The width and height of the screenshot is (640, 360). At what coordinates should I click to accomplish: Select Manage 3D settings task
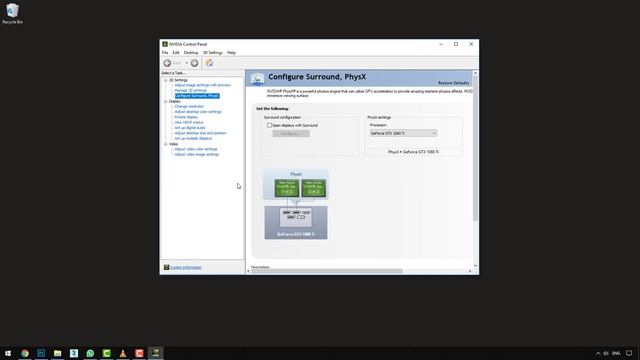coord(191,90)
